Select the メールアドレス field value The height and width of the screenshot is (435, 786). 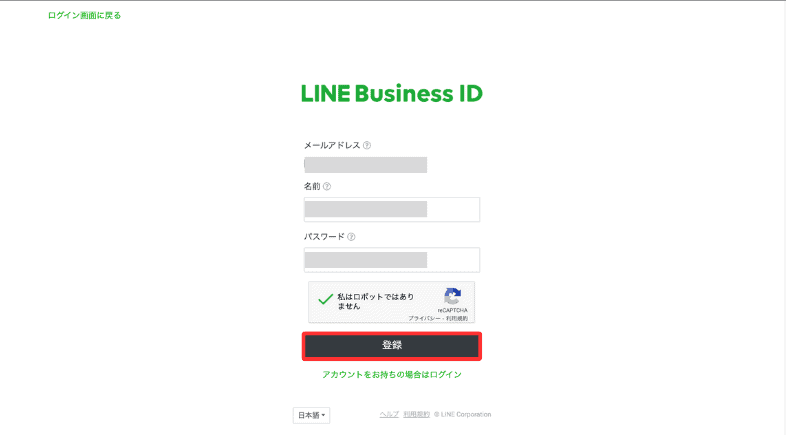[x=365, y=165]
